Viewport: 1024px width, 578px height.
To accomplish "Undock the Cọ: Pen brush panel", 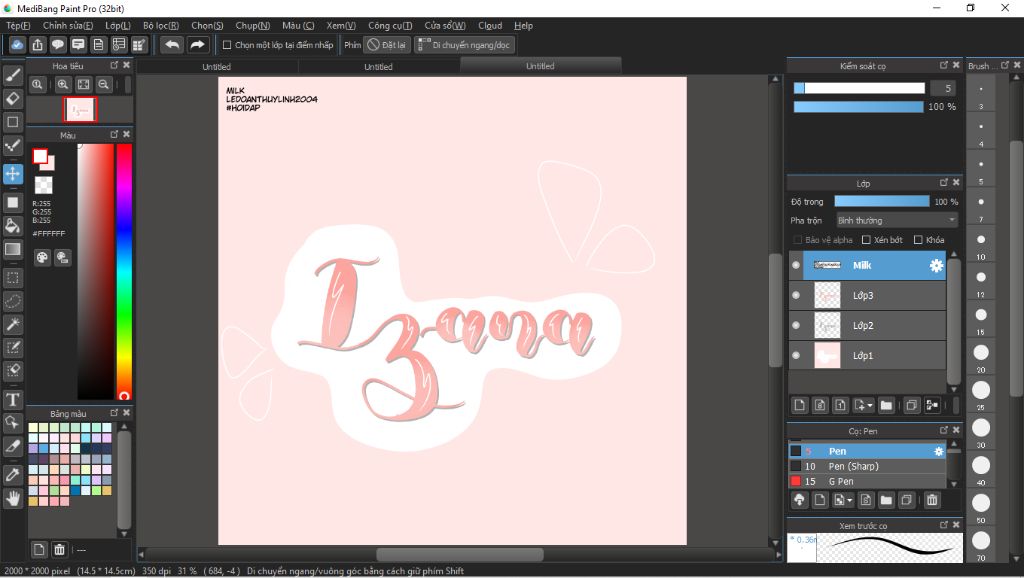I will [944, 430].
